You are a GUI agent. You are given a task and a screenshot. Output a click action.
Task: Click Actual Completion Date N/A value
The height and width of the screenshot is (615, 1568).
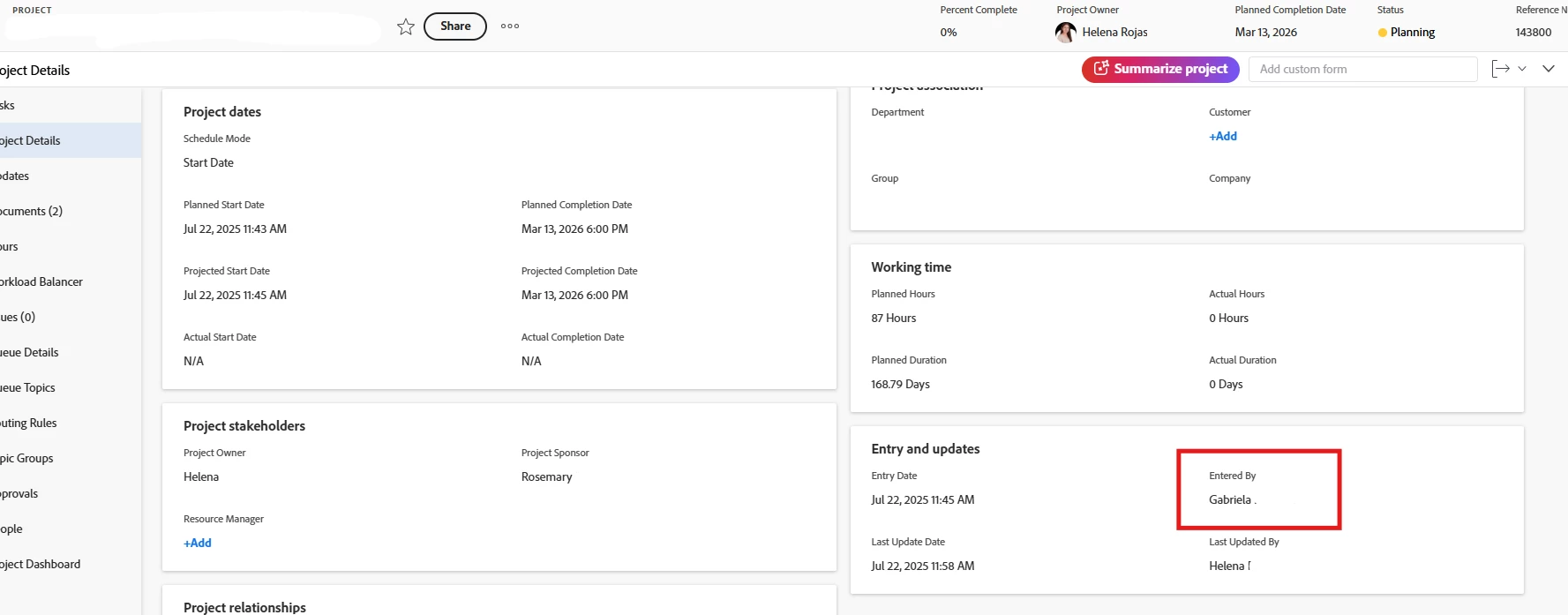531,361
